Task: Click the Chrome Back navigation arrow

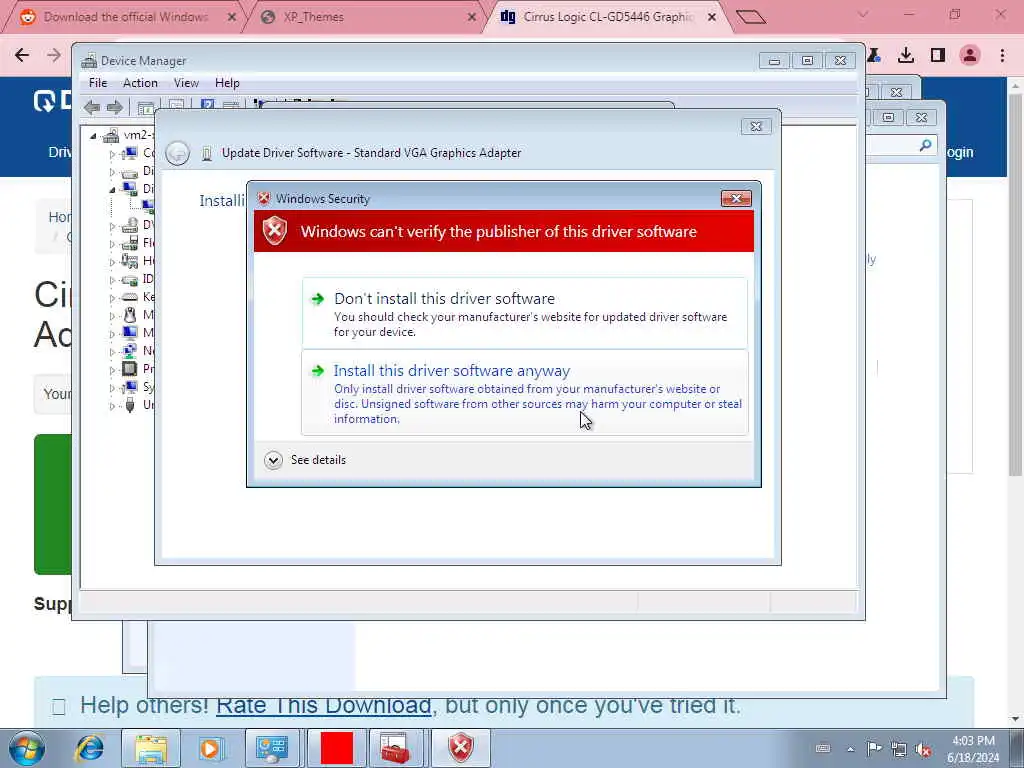Action: [x=22, y=56]
